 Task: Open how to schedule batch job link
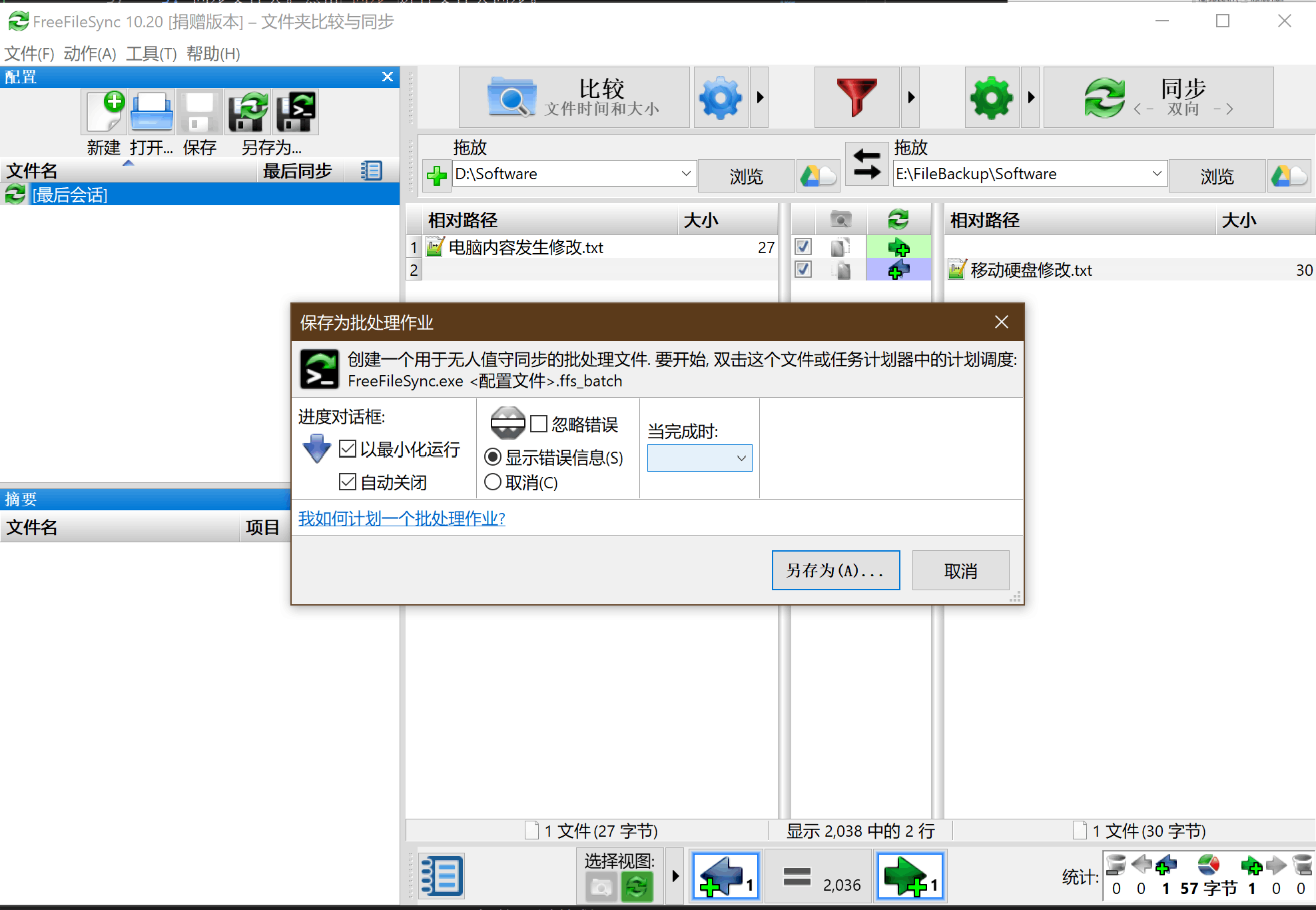point(402,518)
